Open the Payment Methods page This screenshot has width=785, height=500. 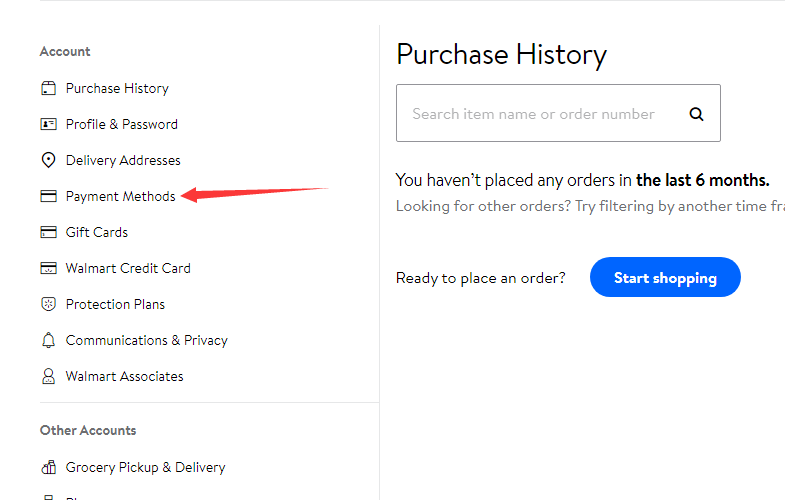click(x=120, y=196)
